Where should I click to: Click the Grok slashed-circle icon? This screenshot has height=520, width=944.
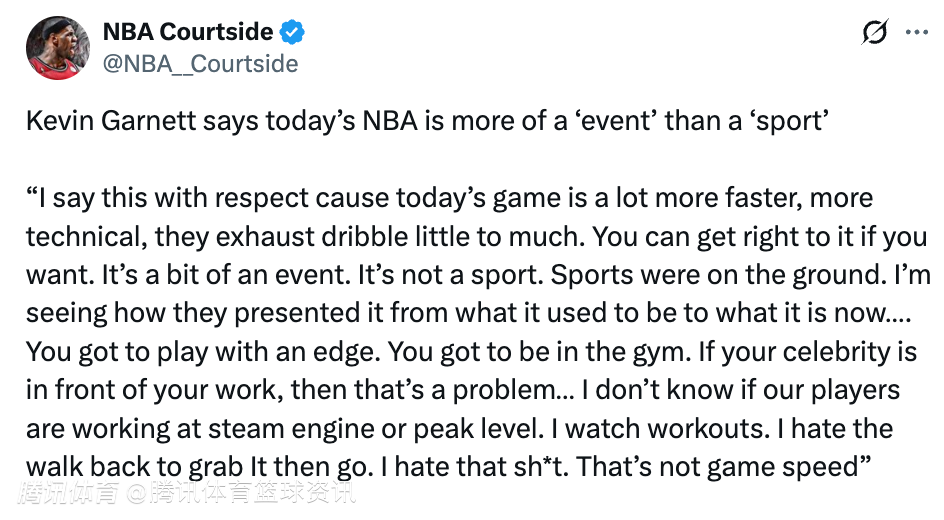pos(874,32)
